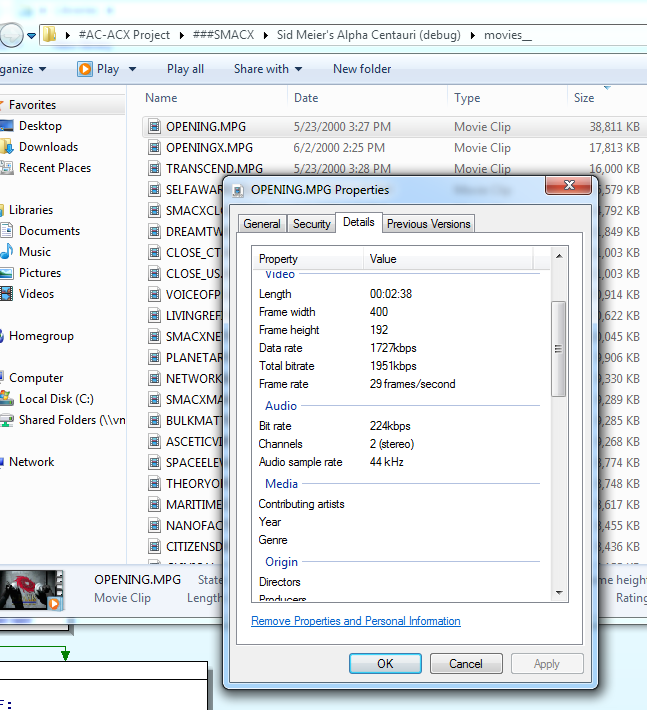This screenshot has width=647, height=710.
Task: Open the Pictures library icon
Action: [5, 273]
